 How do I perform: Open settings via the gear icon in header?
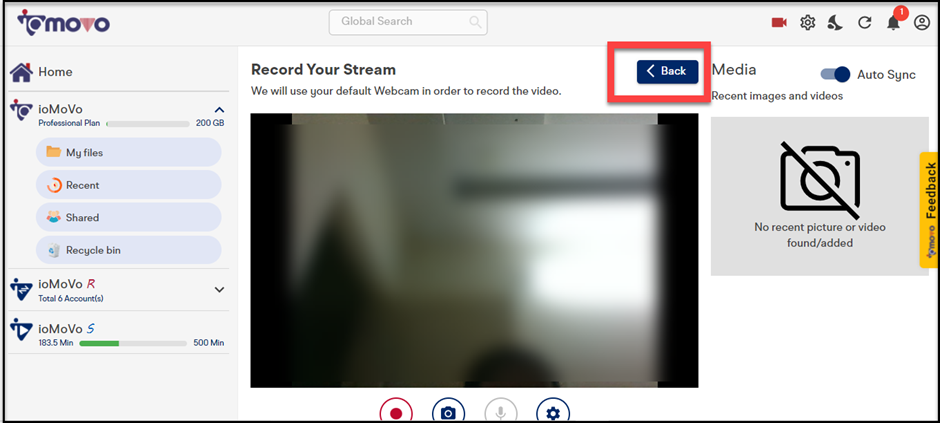(x=808, y=22)
